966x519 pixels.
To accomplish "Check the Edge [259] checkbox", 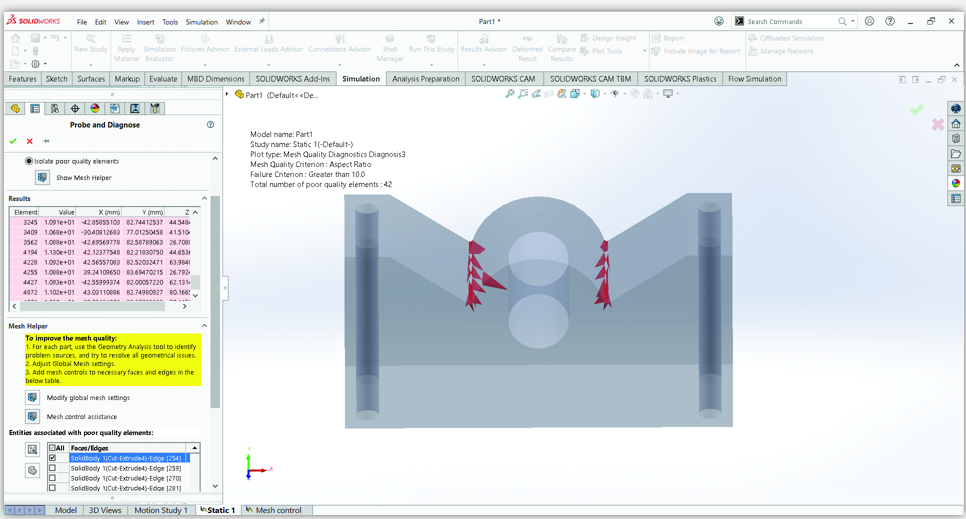I will click(52, 468).
